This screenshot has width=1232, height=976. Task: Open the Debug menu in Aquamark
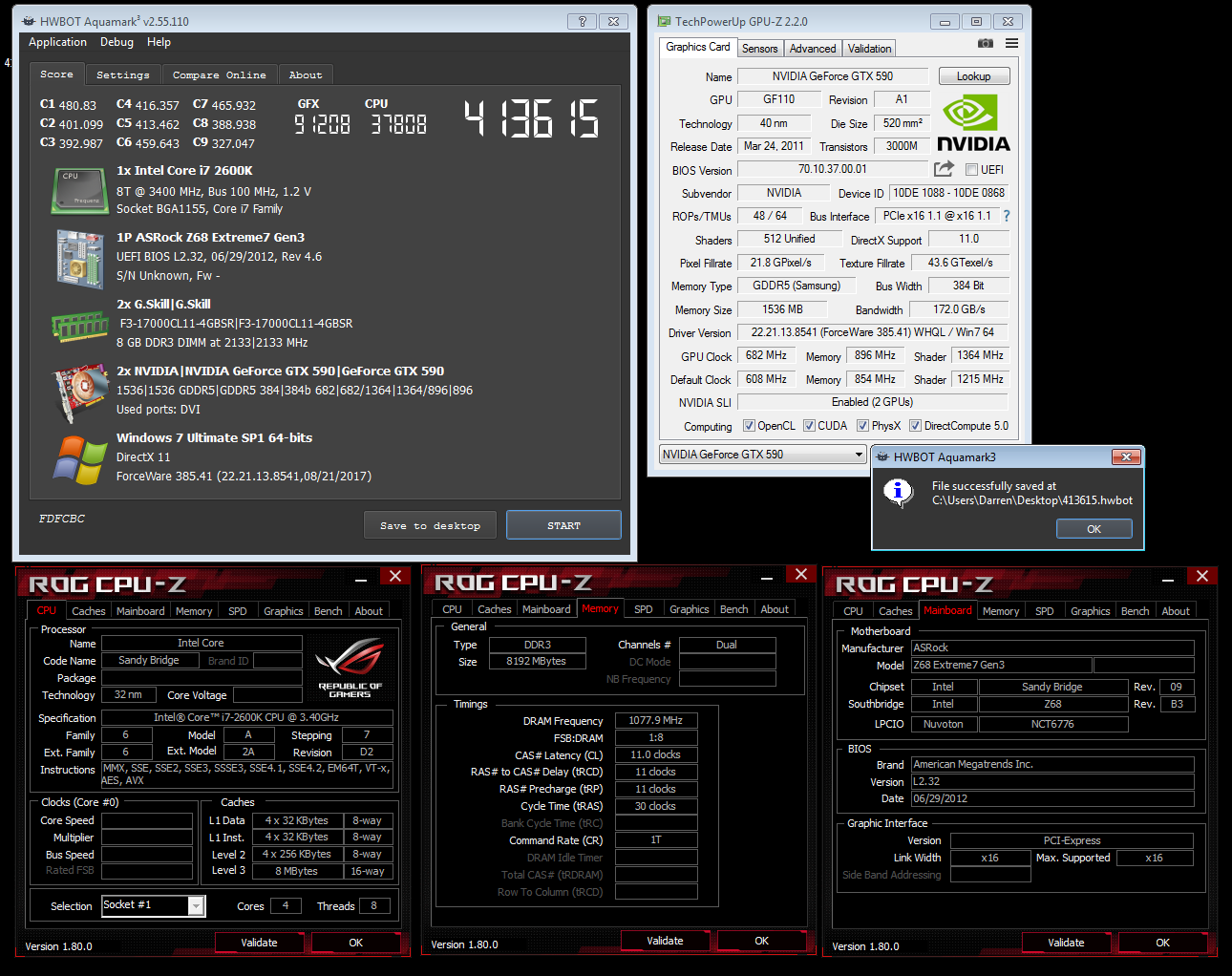(x=117, y=42)
